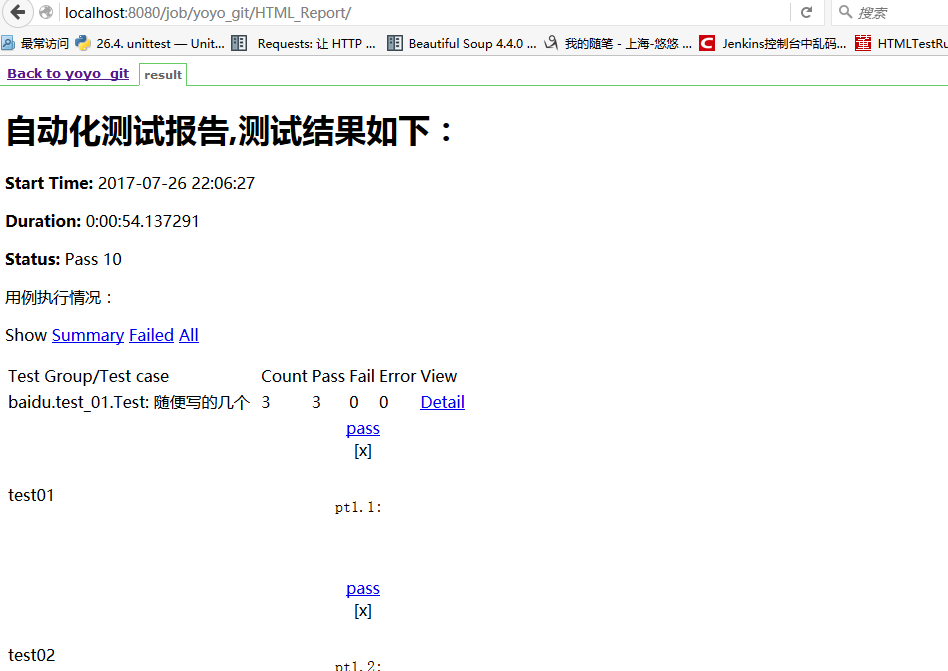948x671 pixels.
Task: Reload the page with the refresh icon
Action: (807, 13)
